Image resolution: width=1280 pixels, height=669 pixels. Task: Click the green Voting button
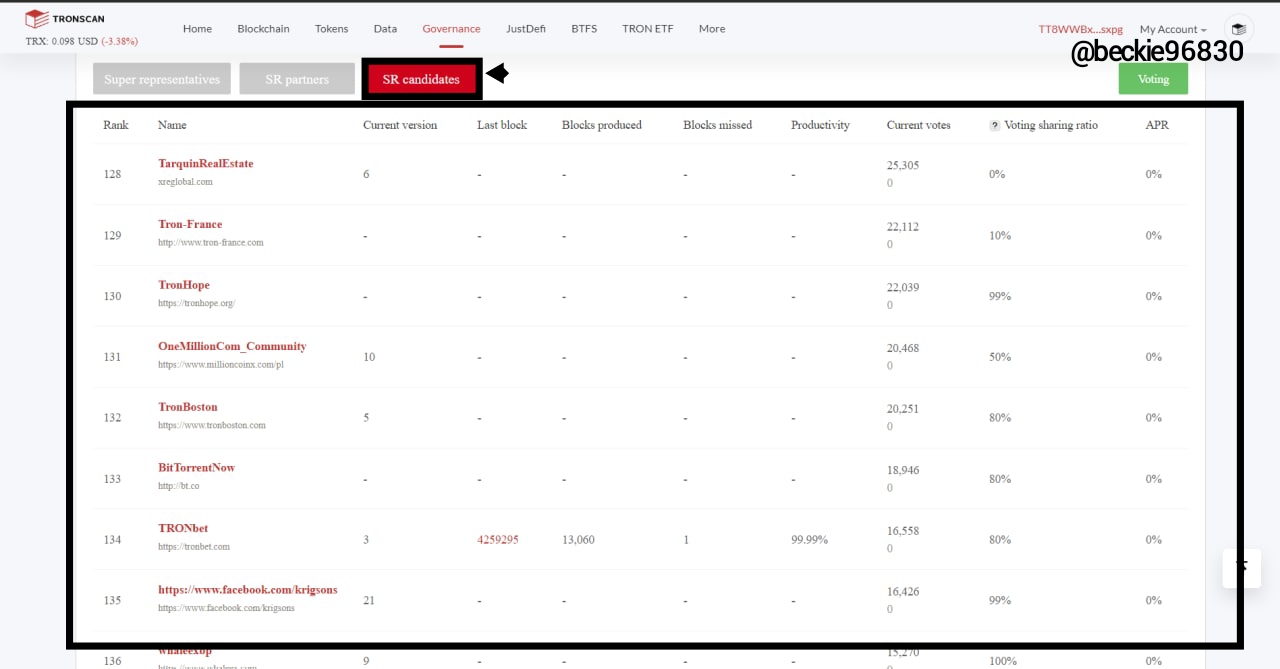(x=1153, y=79)
